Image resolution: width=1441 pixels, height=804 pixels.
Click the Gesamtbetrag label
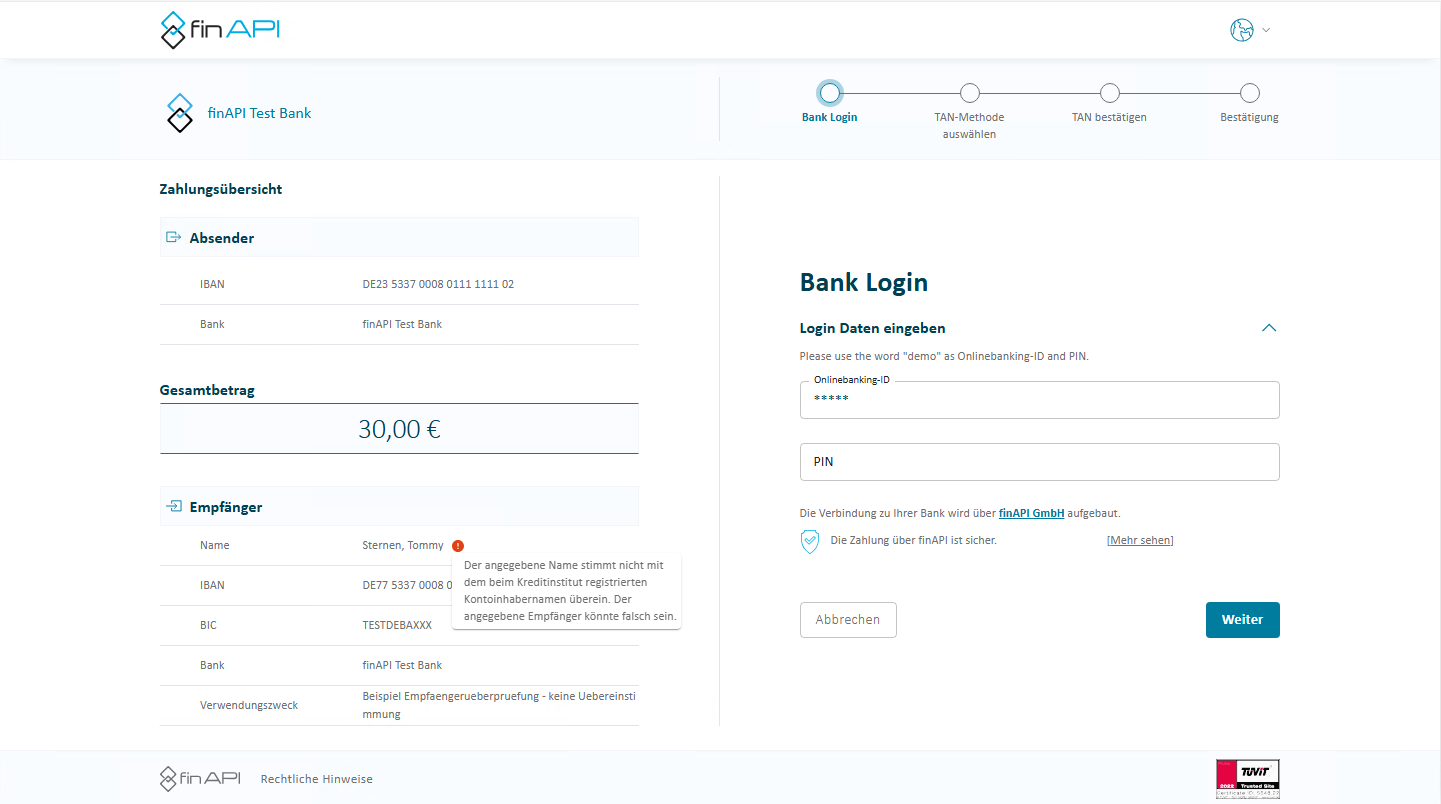[x=207, y=390]
